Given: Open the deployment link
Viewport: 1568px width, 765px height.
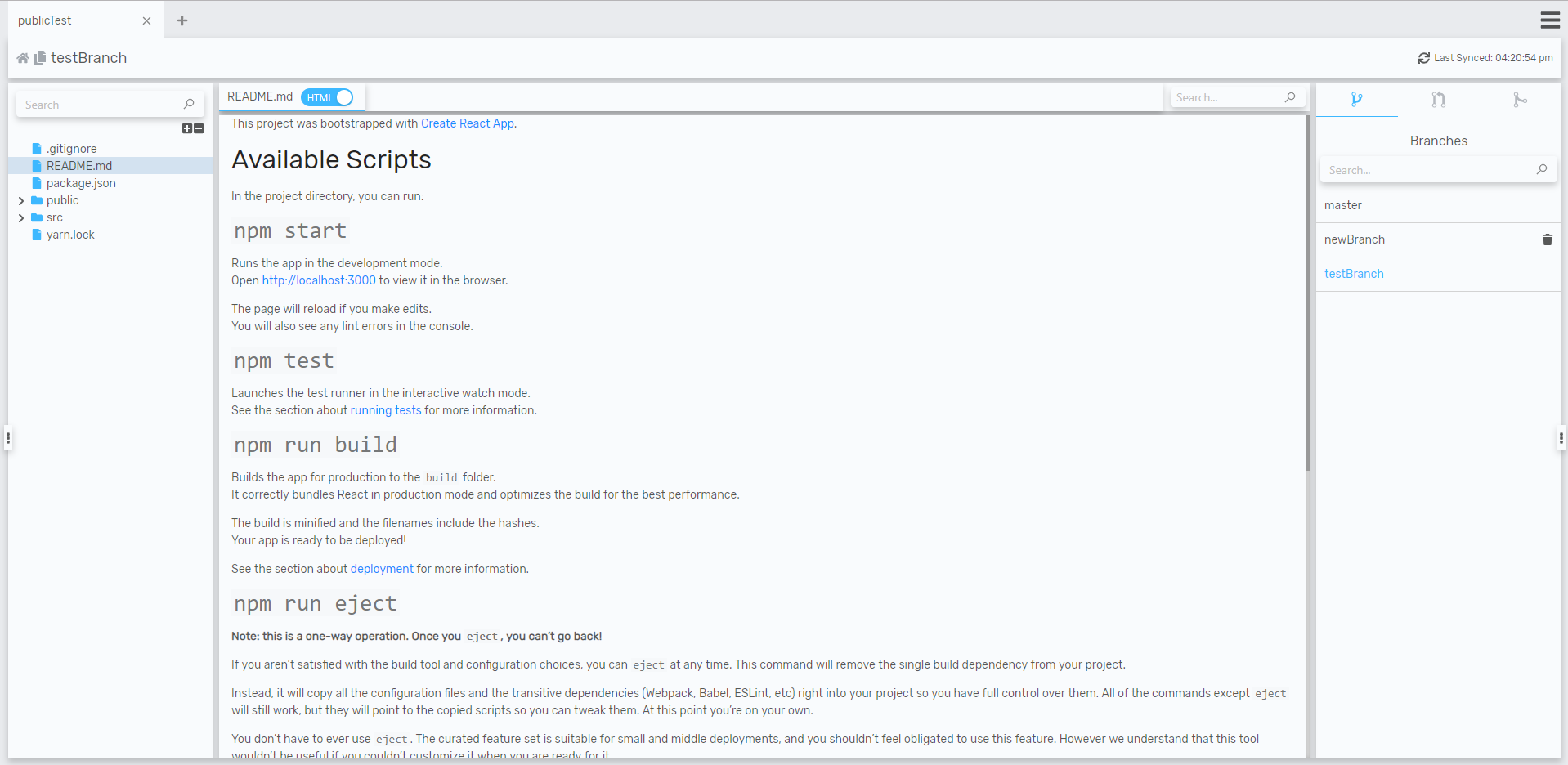Looking at the screenshot, I should [382, 569].
